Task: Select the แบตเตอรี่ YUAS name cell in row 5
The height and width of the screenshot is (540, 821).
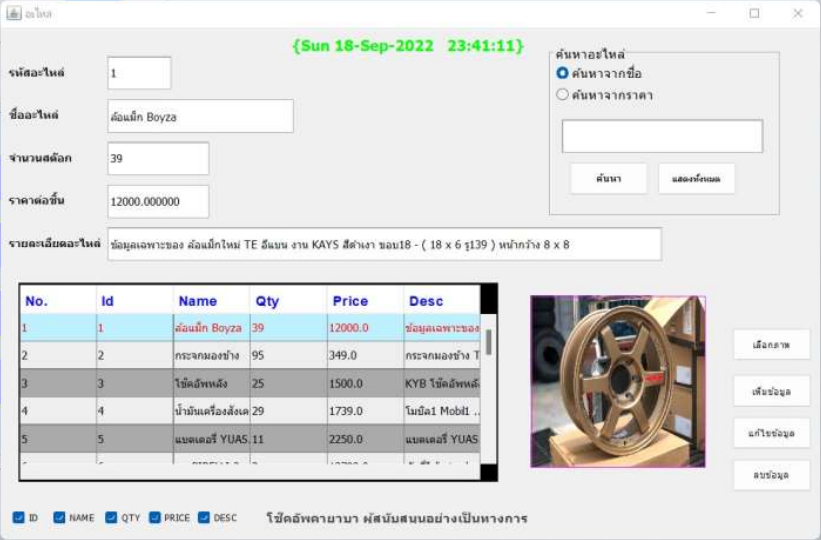Action: [x=212, y=439]
